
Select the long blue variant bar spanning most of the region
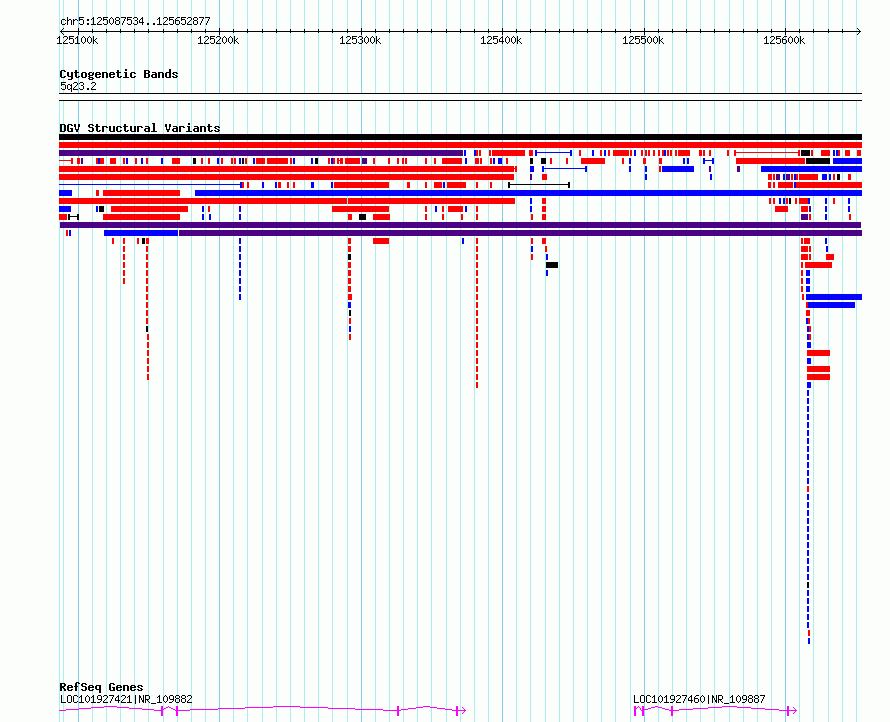click(528, 193)
